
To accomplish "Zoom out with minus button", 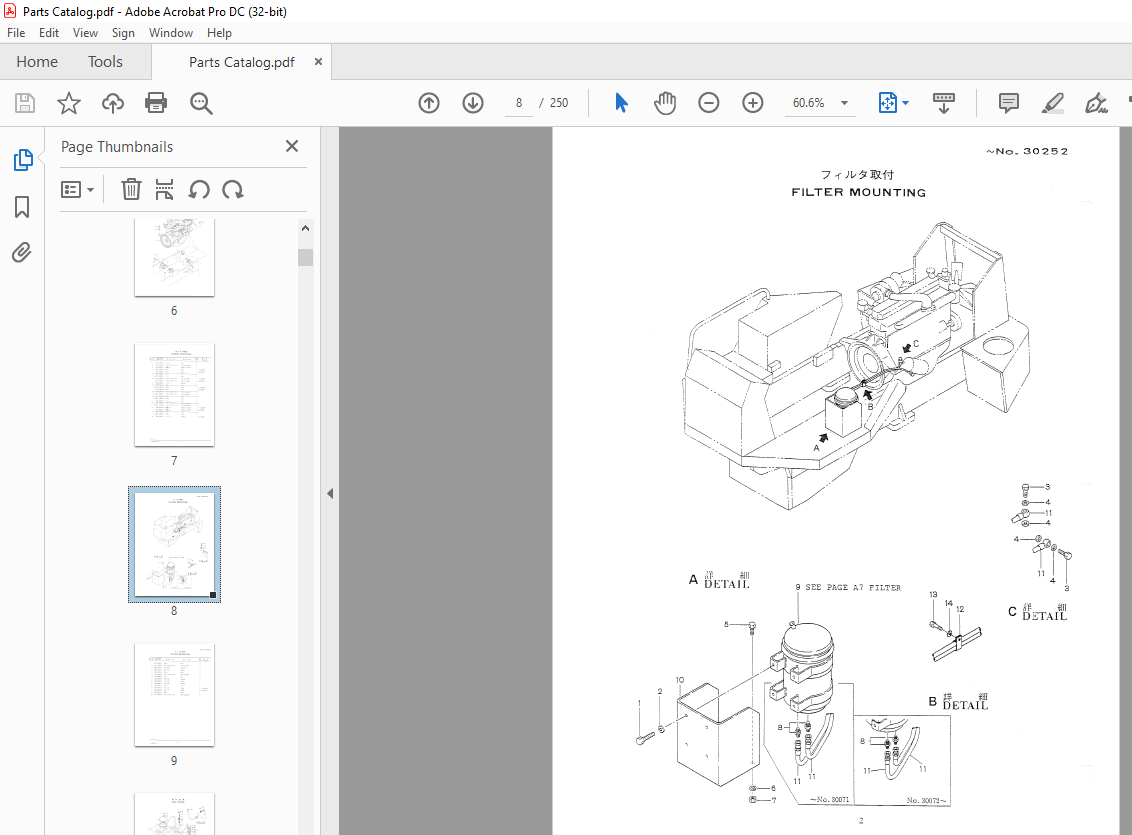I will 709,103.
